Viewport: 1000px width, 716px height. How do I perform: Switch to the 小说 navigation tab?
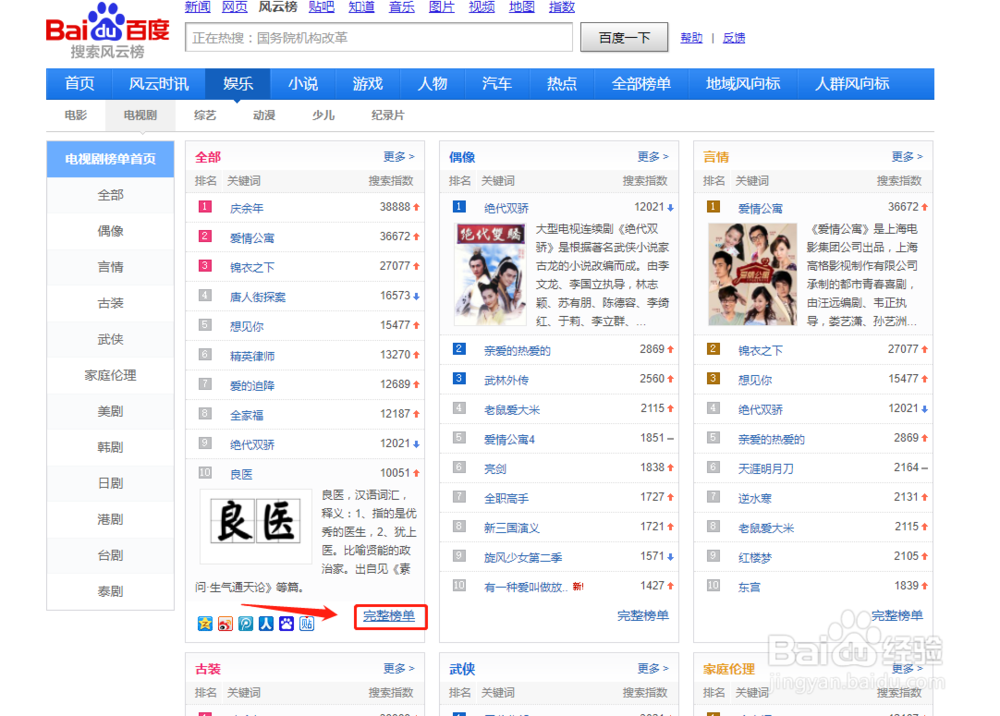point(303,84)
